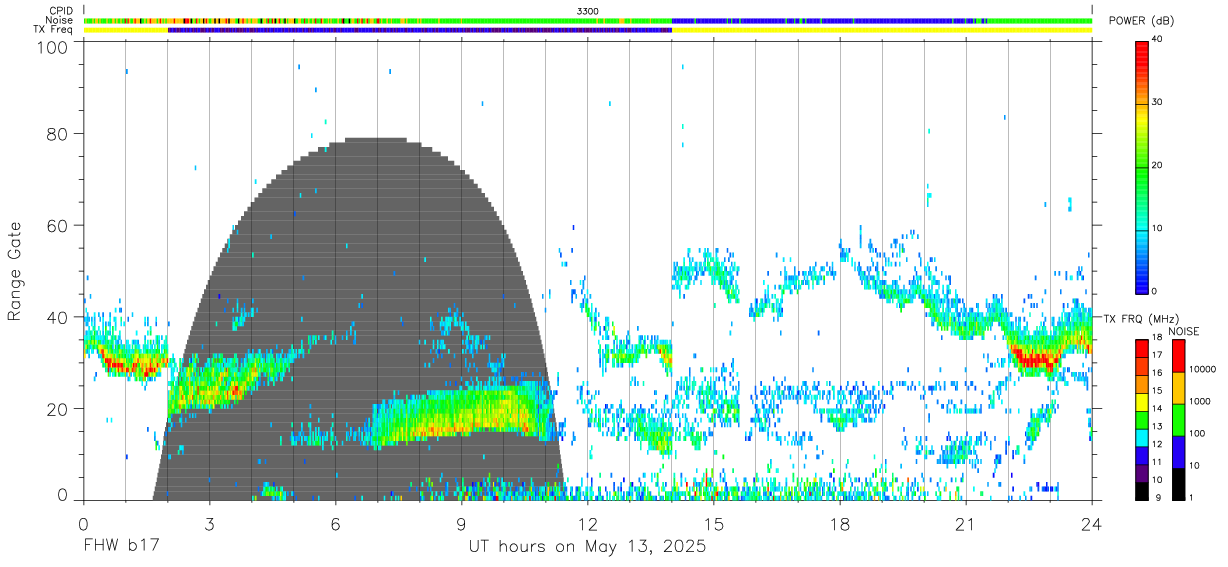Select the Noise row label
Screen dimensions: 1228x567
tap(60, 20)
